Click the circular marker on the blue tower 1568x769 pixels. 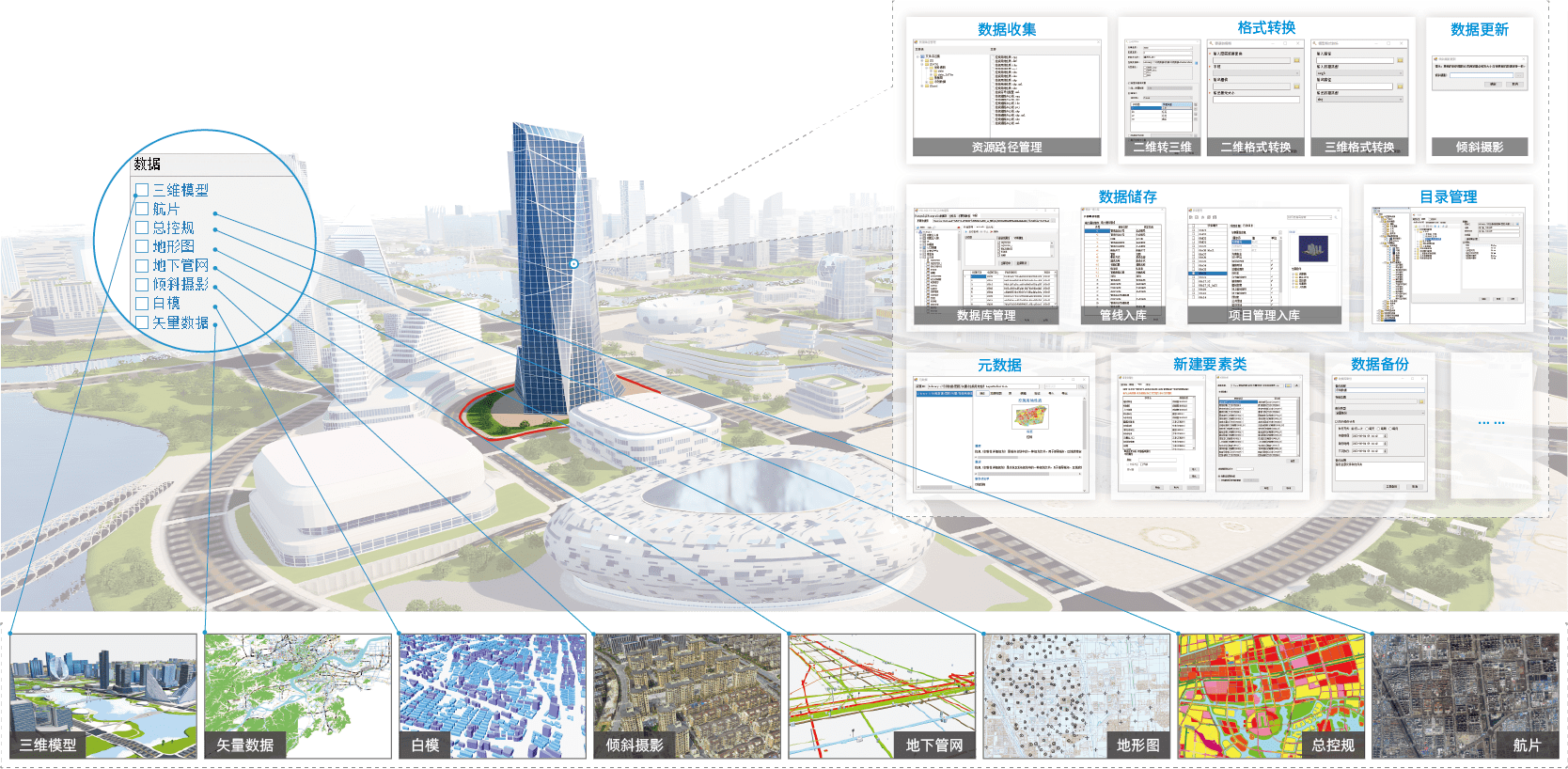tap(573, 263)
